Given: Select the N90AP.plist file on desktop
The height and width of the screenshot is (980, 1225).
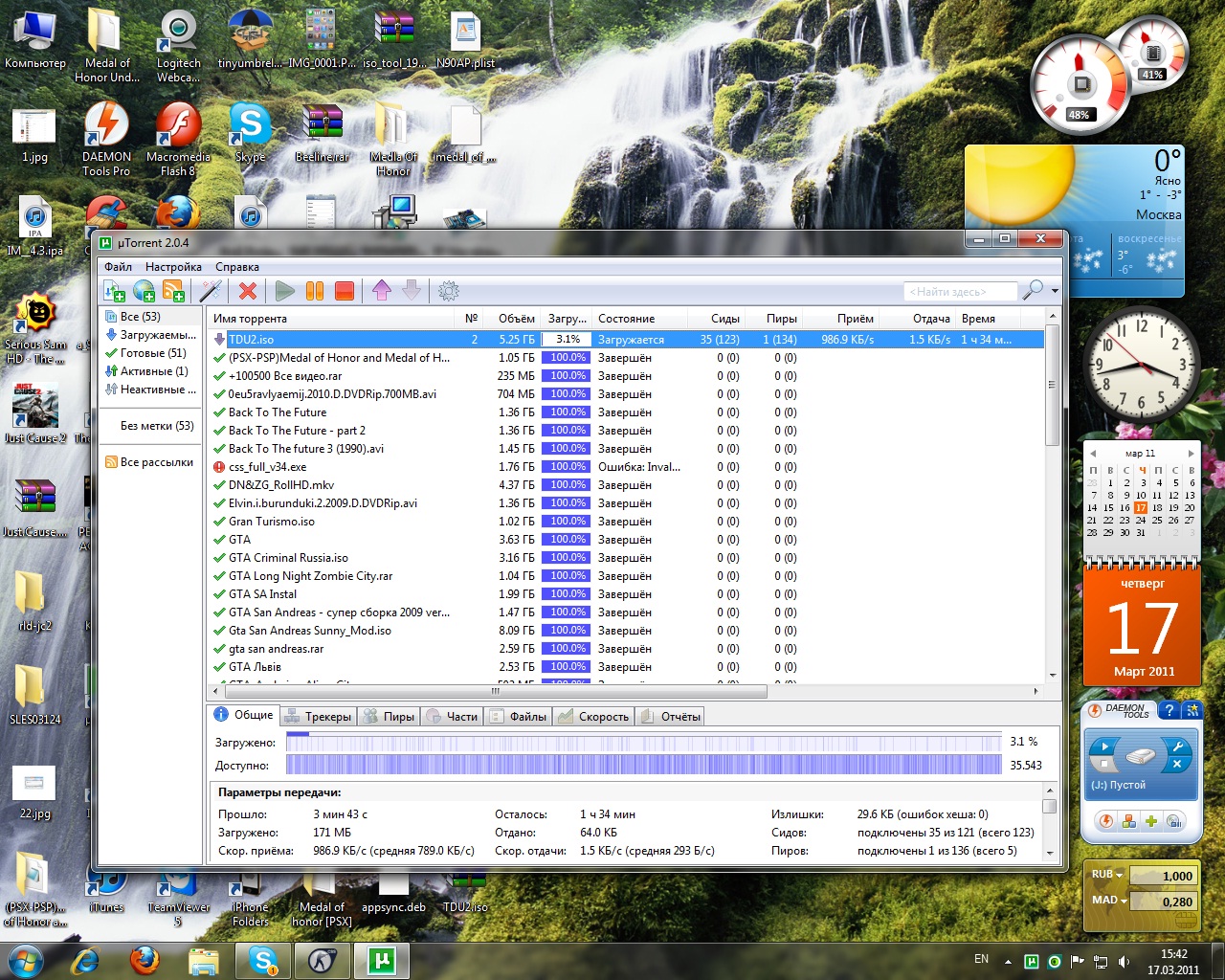Looking at the screenshot, I should tap(465, 40).
